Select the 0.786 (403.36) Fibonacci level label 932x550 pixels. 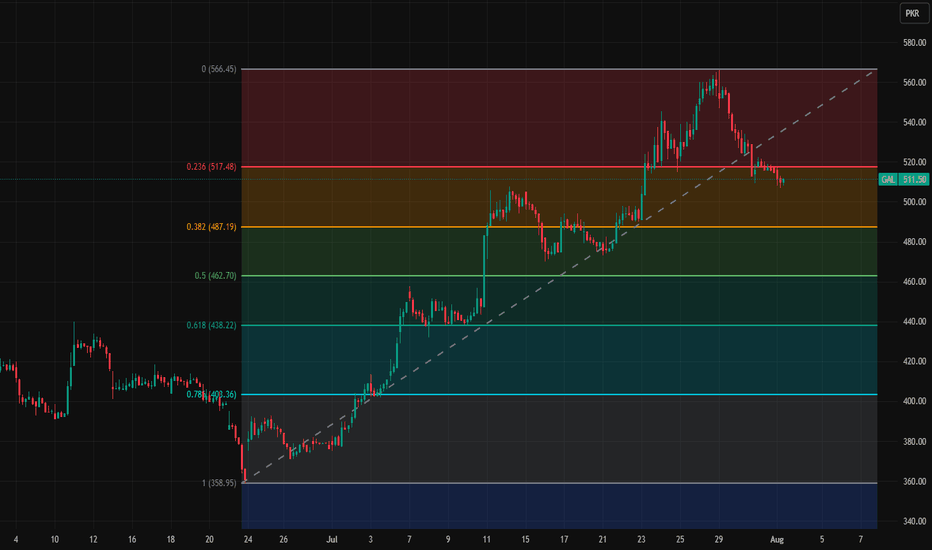point(211,394)
